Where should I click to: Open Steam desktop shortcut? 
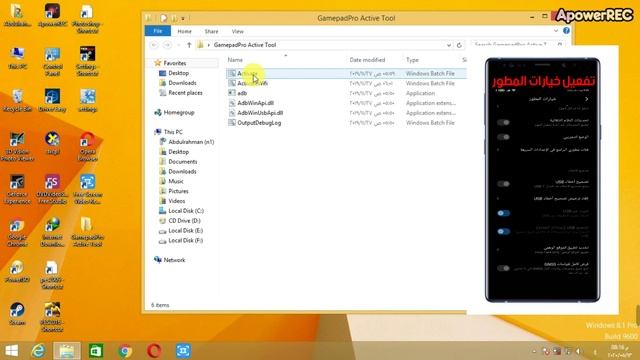tap(17, 313)
